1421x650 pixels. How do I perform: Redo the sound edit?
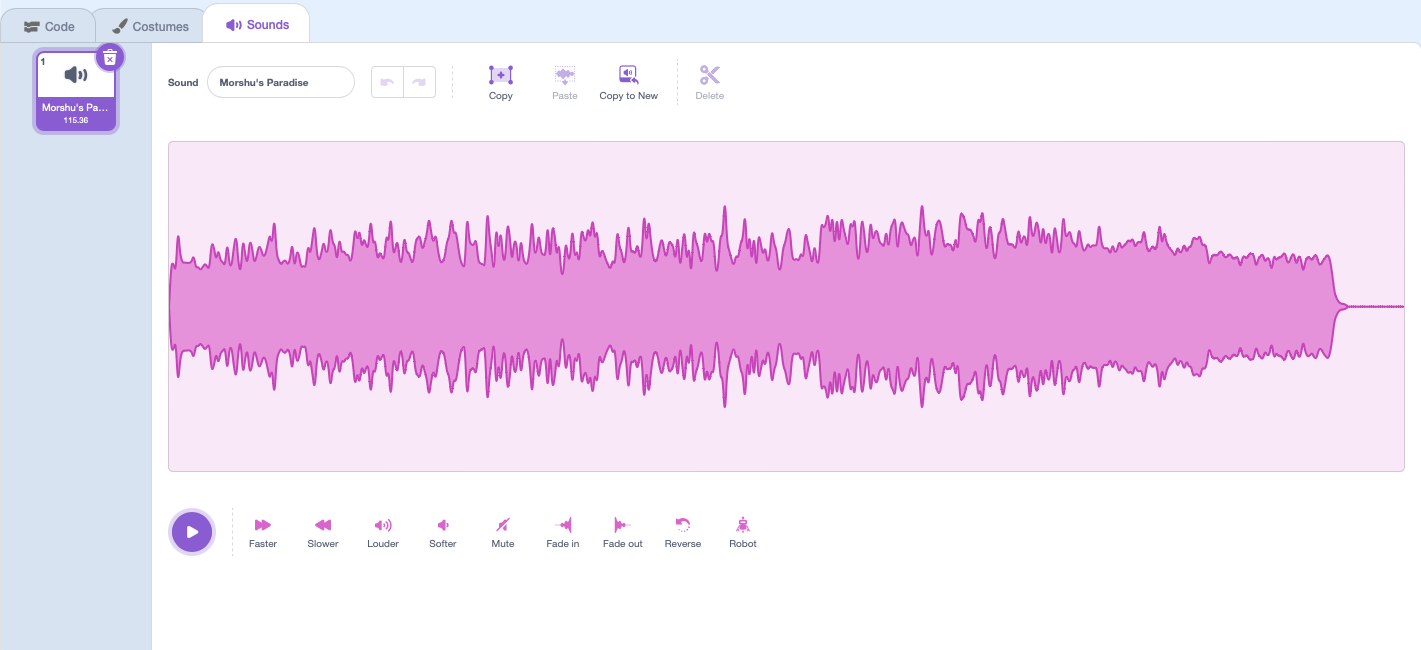[419, 82]
